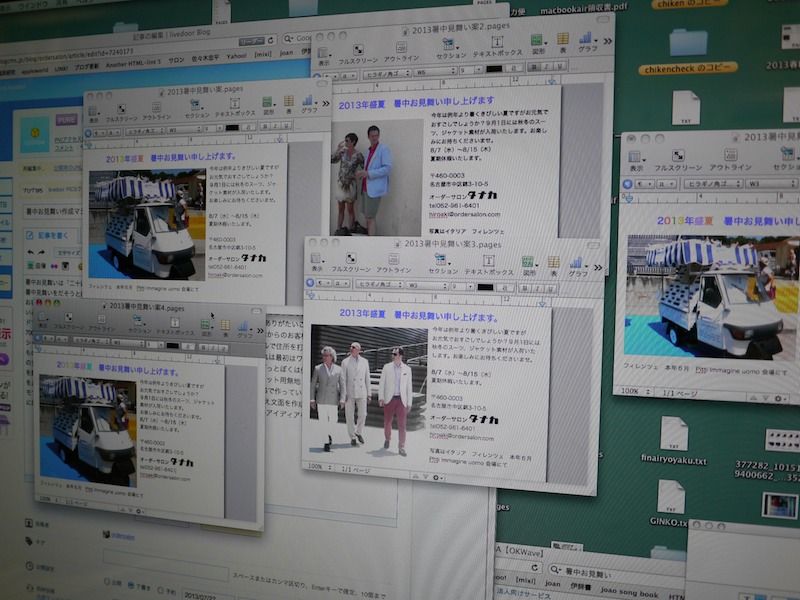800x600 pixels.
Task: Click Outline icon in rightmost Pages window
Action: click(x=730, y=154)
